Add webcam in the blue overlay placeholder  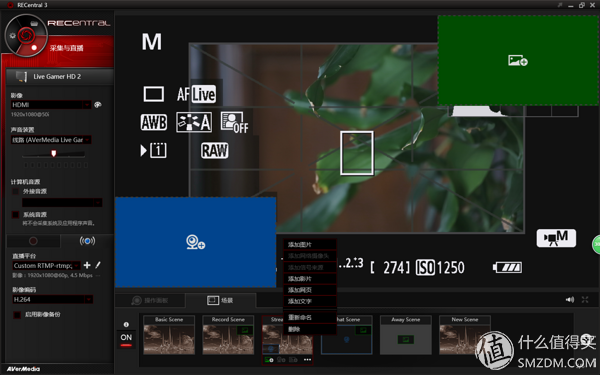[x=196, y=242]
